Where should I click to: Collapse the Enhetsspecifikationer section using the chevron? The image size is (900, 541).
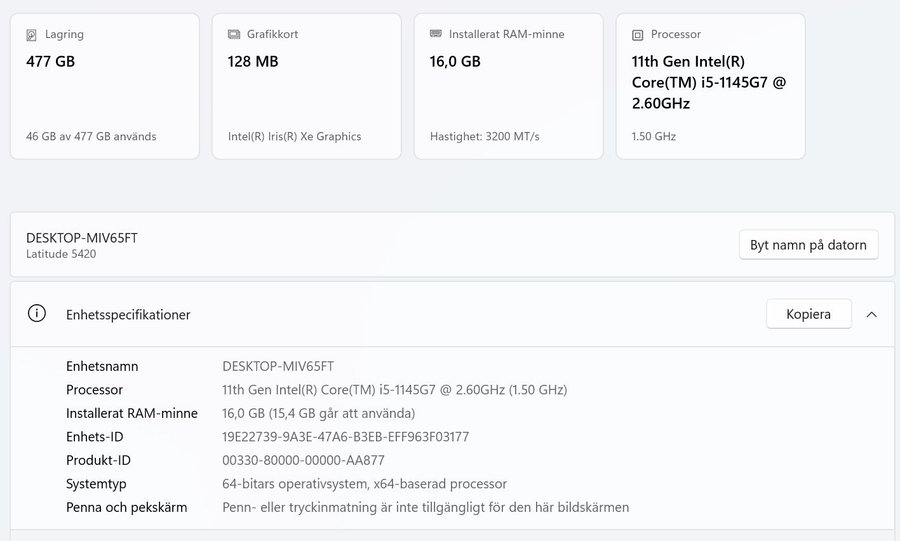click(871, 314)
